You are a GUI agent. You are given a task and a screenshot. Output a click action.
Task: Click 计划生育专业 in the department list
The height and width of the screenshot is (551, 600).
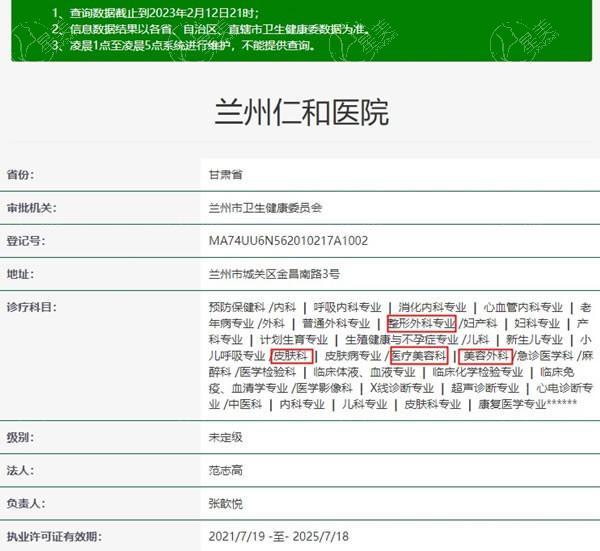coord(294,340)
